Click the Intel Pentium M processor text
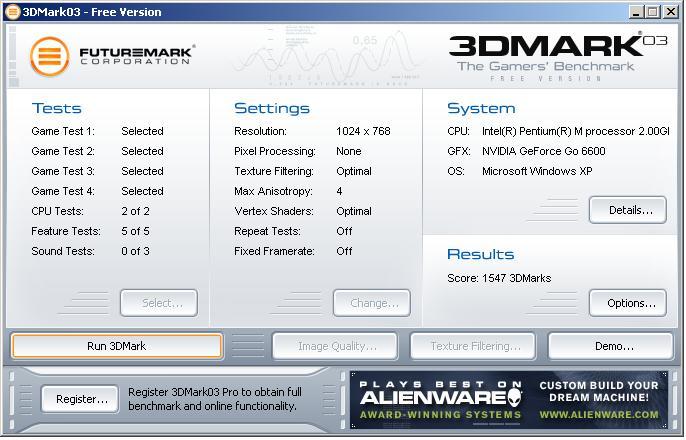The width and height of the screenshot is (686, 440). (575, 132)
